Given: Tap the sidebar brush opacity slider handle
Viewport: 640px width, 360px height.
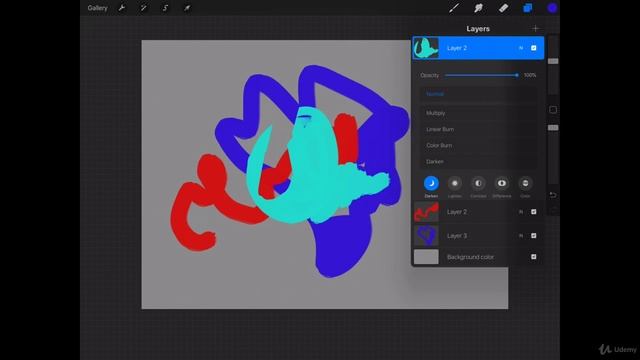Looking at the screenshot, I should pyautogui.click(x=553, y=128).
